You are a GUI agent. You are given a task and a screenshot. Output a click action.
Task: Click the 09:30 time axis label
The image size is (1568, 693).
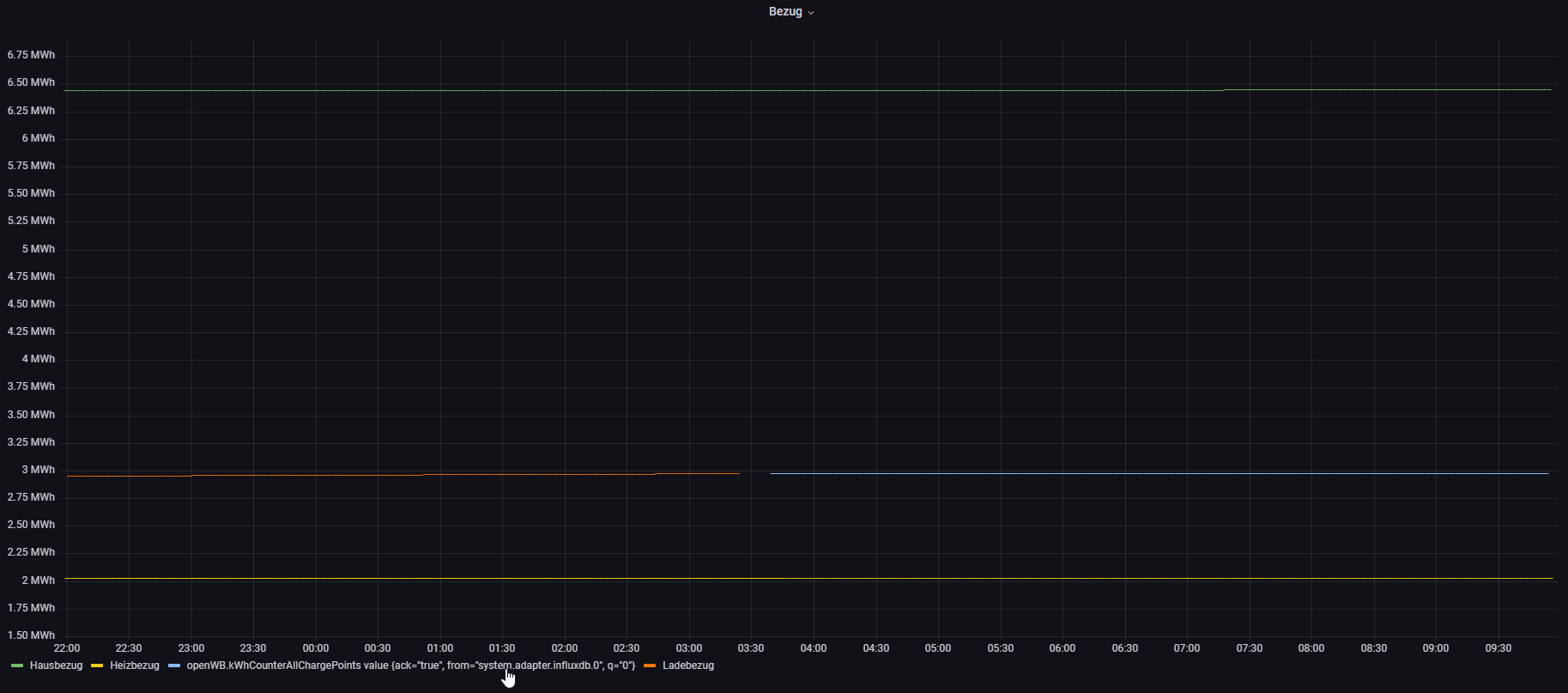1498,648
